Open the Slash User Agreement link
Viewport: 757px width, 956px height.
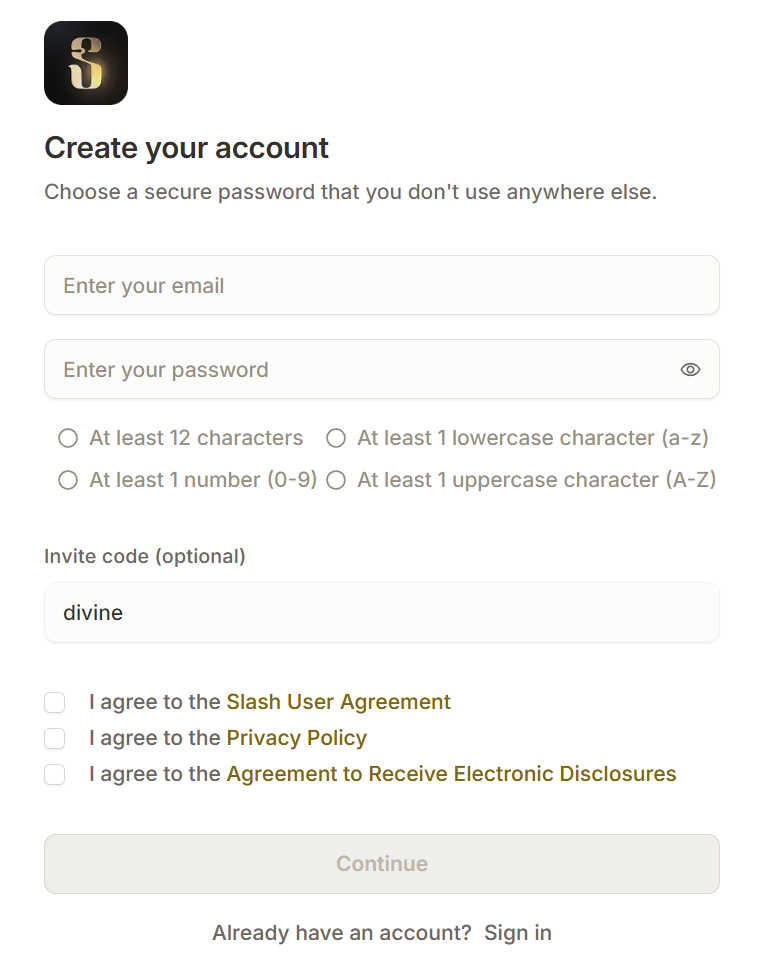point(338,702)
